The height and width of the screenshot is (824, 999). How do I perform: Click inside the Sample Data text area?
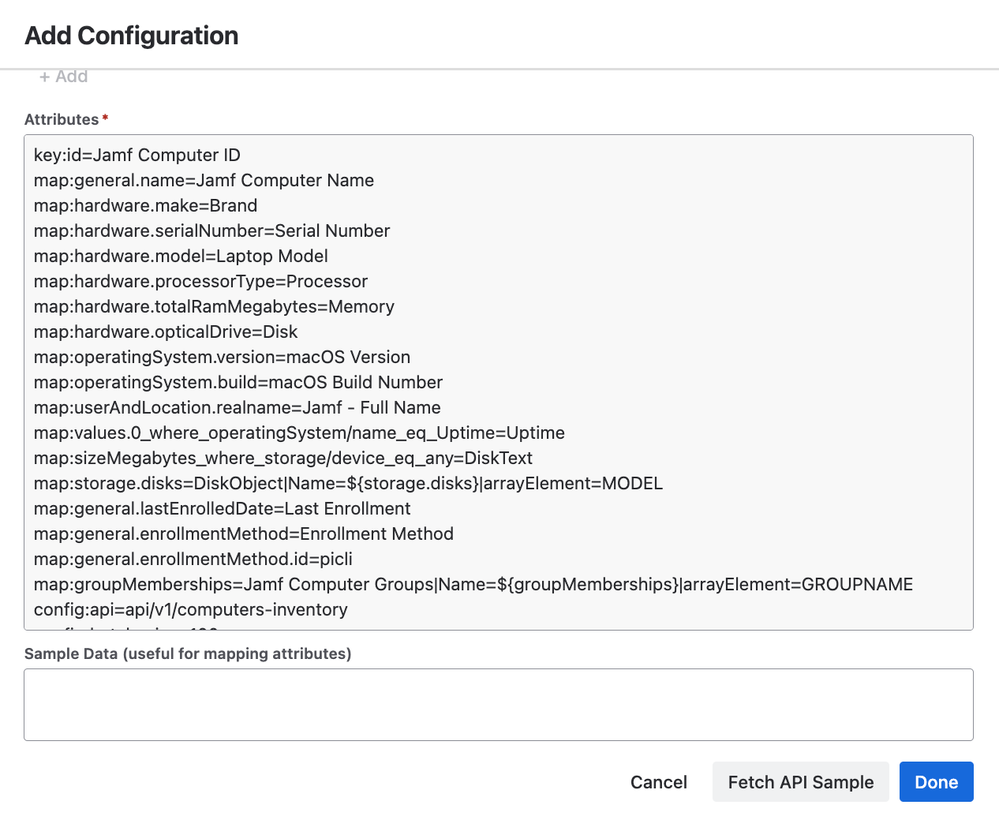(498, 704)
